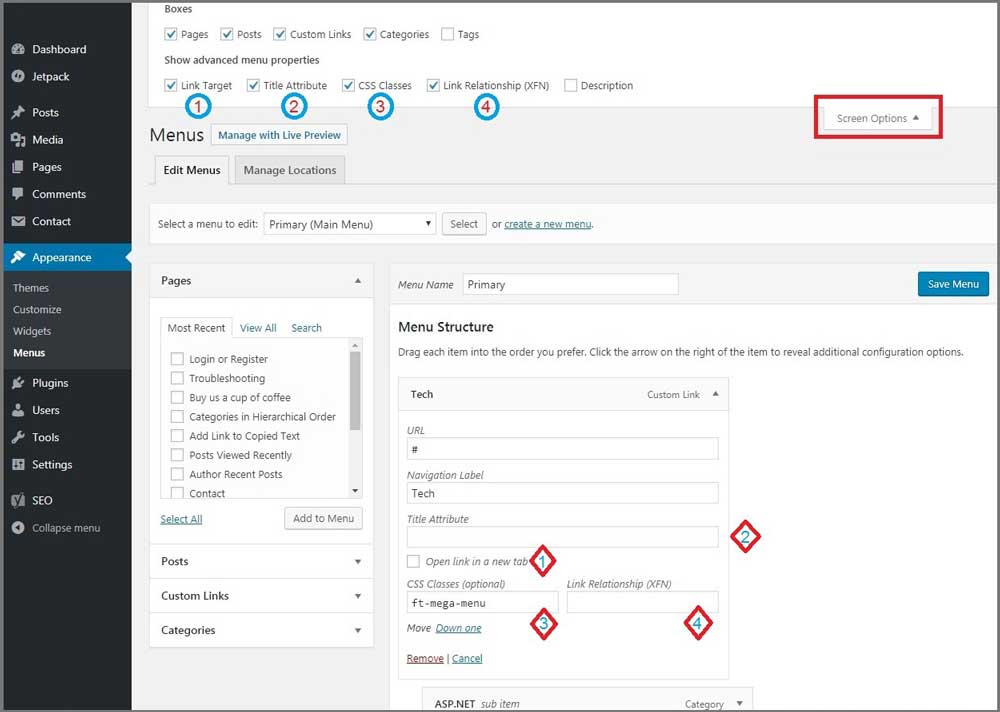The image size is (1000, 712).
Task: Enable the Description advanced menu property
Action: tap(571, 85)
